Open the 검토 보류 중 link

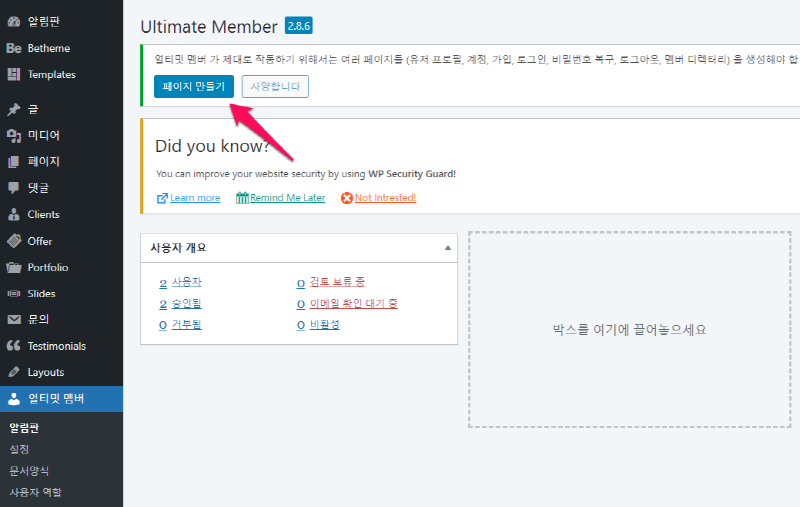(x=337, y=282)
